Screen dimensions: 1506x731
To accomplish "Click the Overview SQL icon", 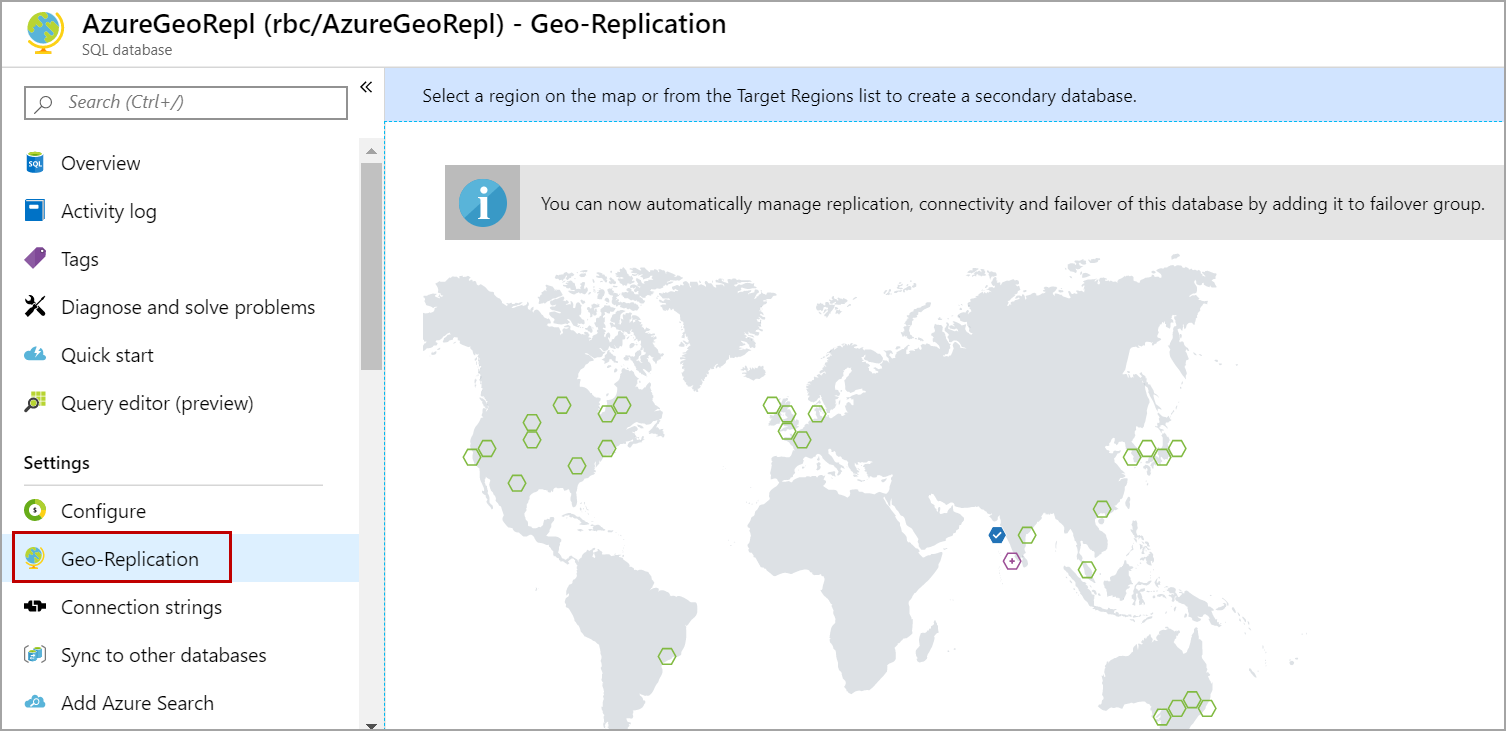I will [x=35, y=163].
